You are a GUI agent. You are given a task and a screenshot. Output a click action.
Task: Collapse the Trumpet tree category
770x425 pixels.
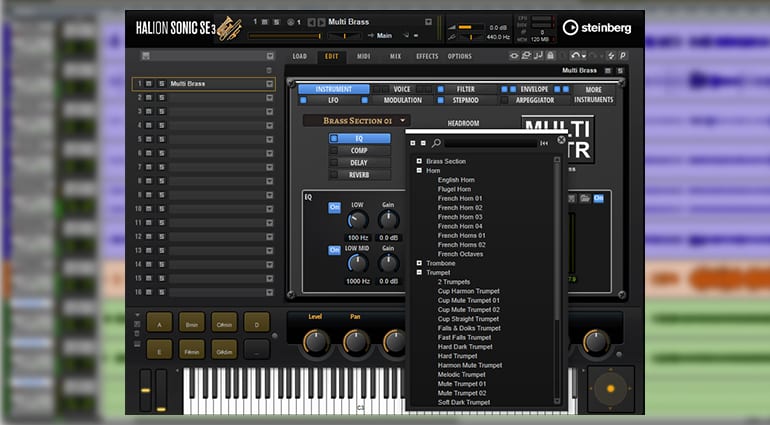click(419, 273)
